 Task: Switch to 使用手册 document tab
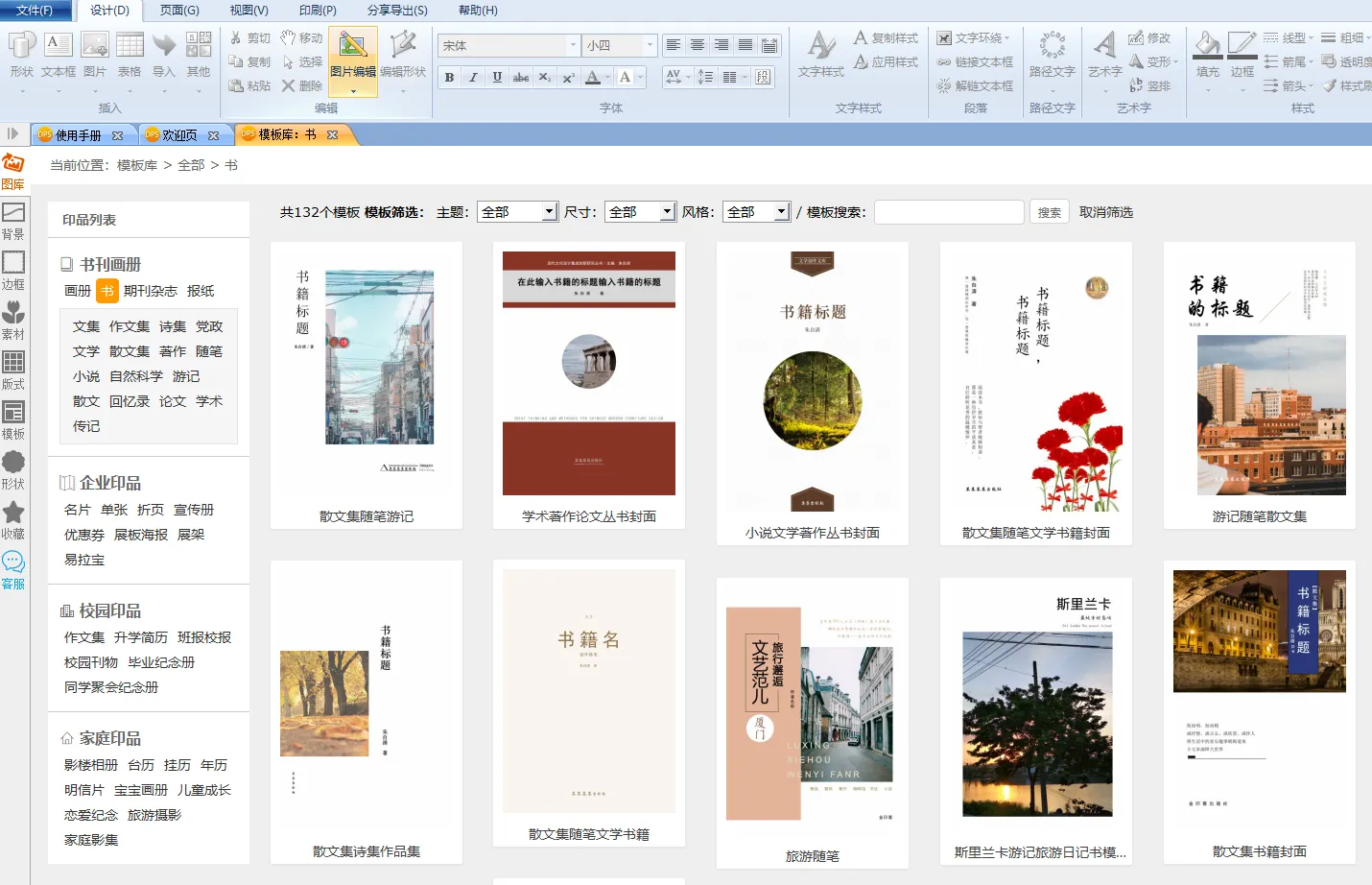(78, 135)
